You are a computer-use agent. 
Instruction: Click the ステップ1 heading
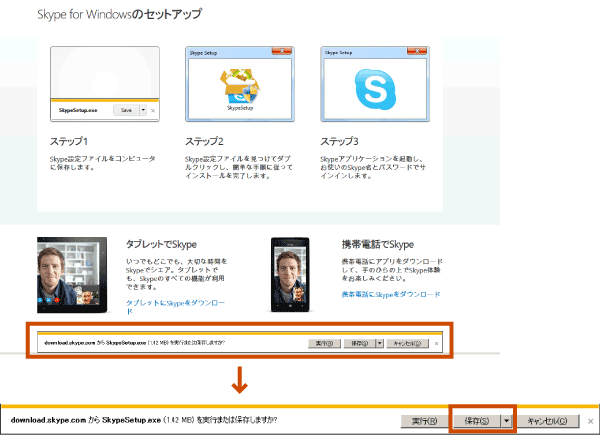click(69, 141)
